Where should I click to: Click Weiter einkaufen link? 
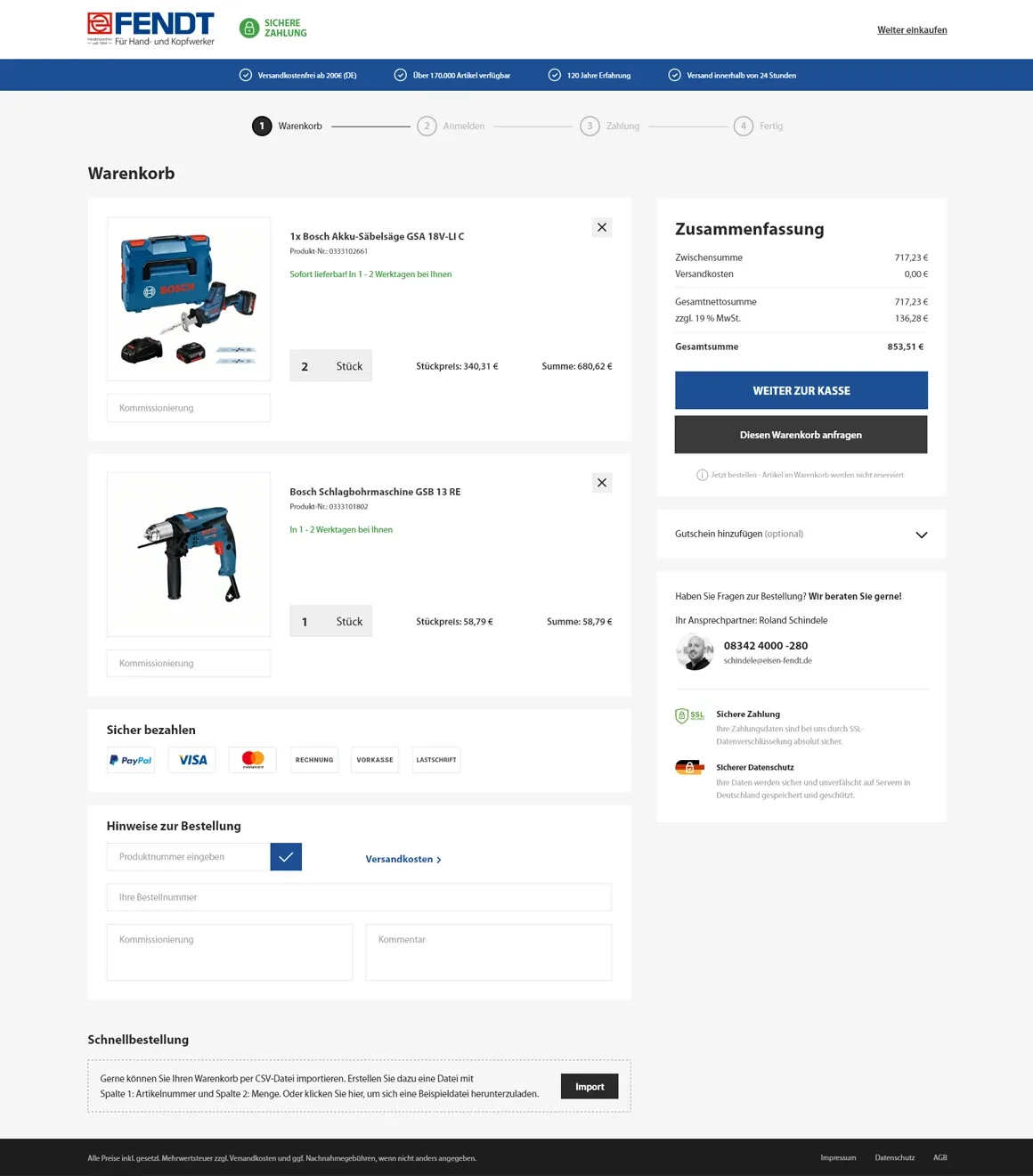point(912,30)
